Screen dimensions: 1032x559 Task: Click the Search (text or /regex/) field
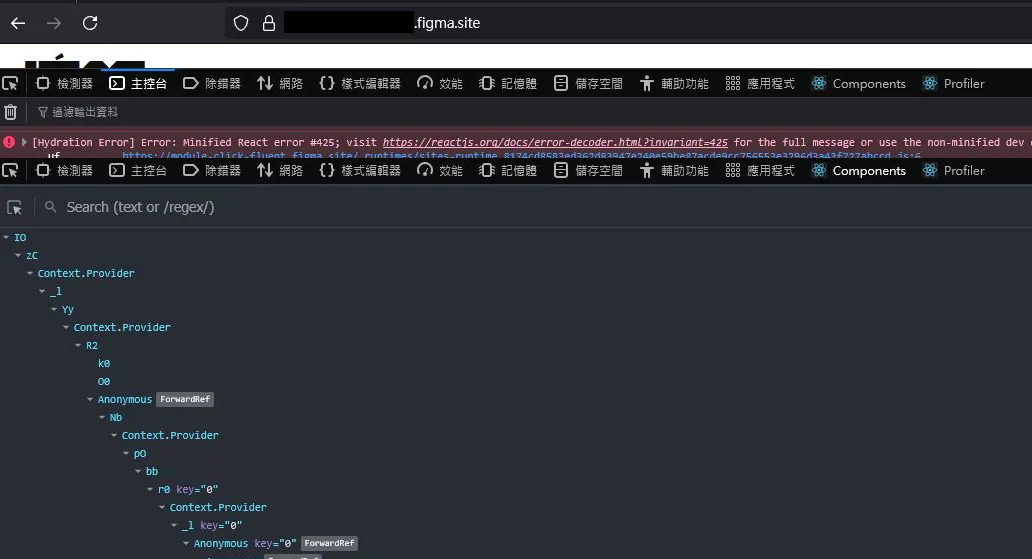[x=140, y=207]
